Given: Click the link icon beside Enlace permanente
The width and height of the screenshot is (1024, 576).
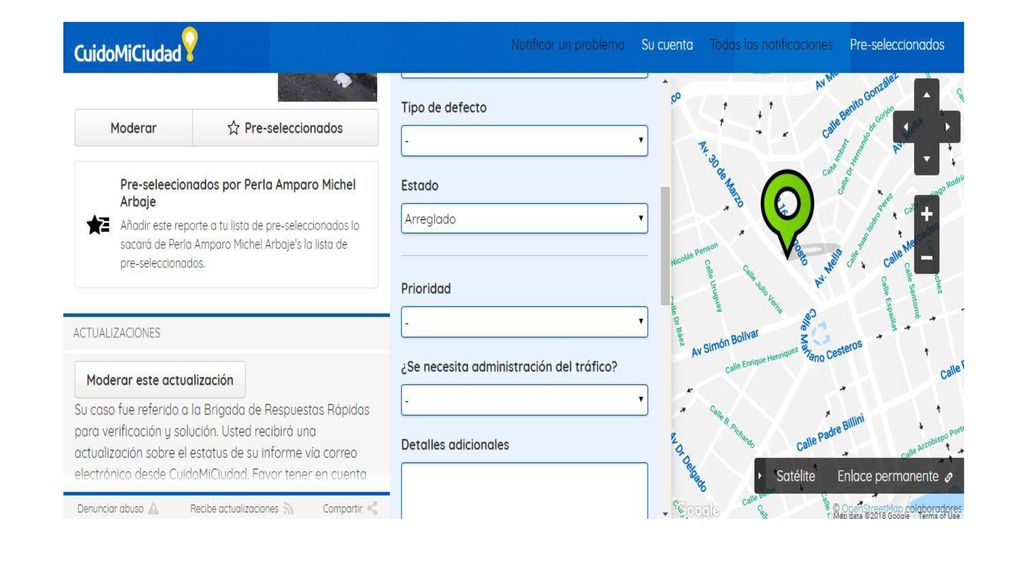Looking at the screenshot, I should pos(949,477).
